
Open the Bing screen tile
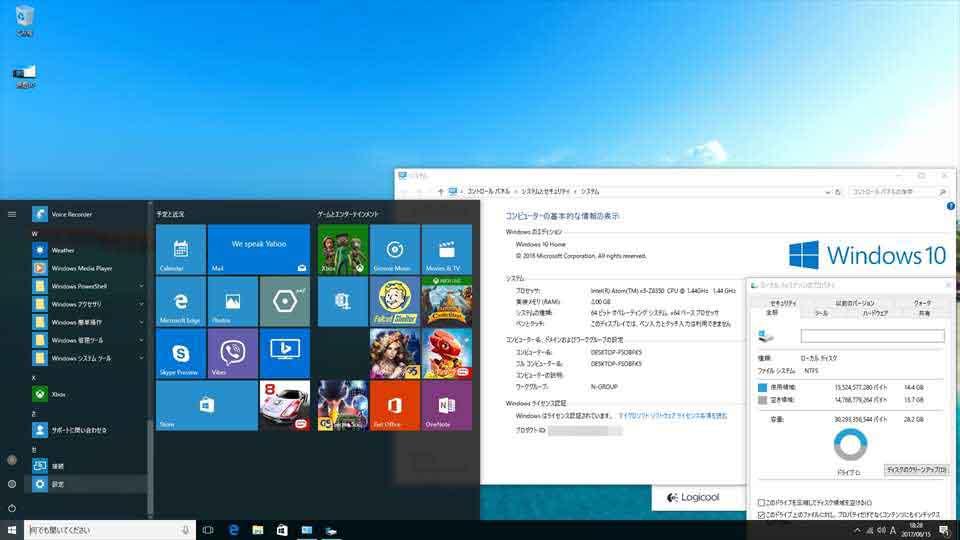[285, 353]
